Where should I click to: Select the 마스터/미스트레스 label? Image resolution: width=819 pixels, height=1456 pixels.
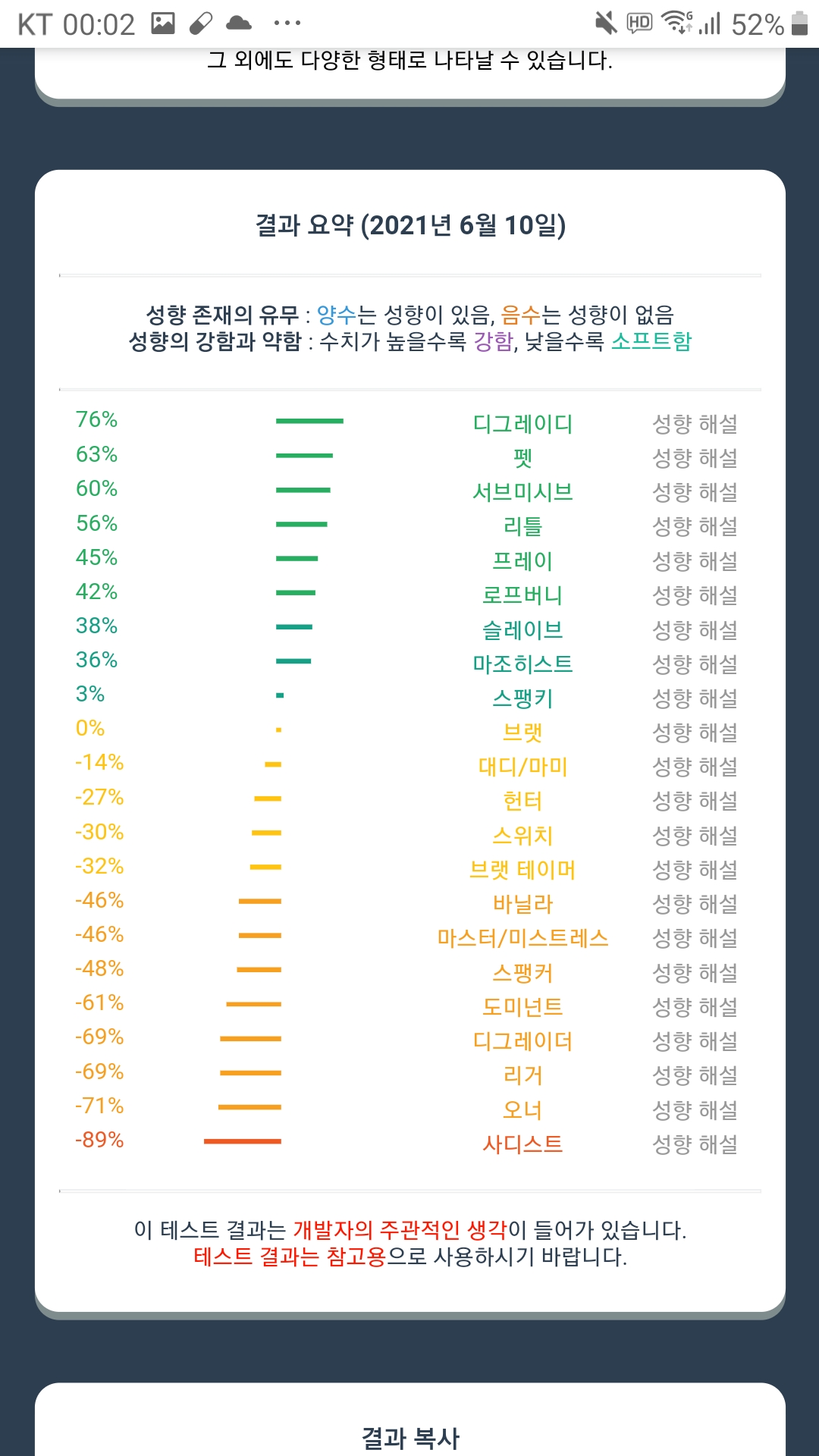(x=522, y=938)
